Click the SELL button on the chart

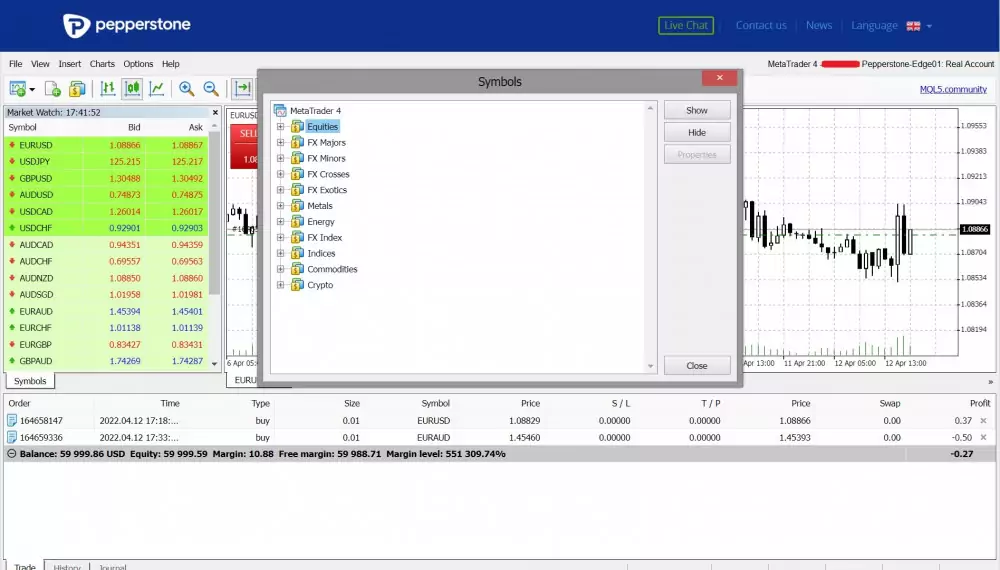(x=244, y=146)
